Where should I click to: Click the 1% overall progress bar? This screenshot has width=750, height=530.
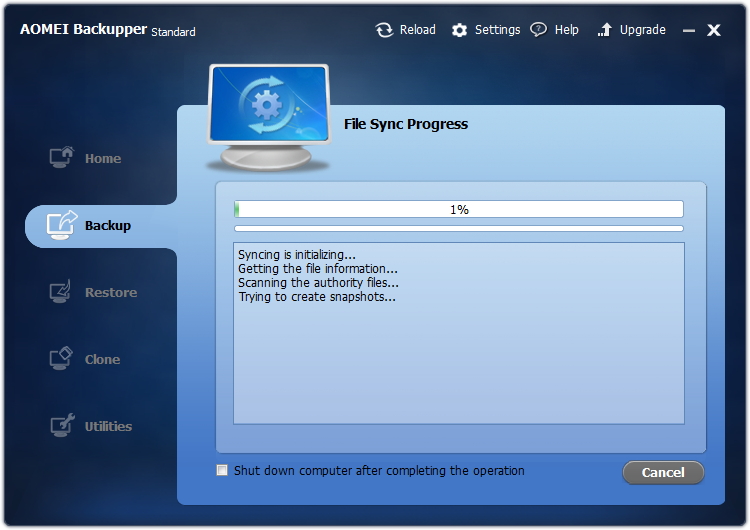(459, 209)
